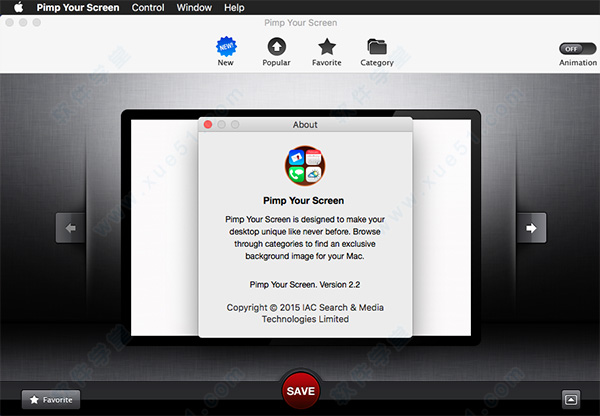
Task: Click the app description paragraph in About
Action: tap(305, 238)
